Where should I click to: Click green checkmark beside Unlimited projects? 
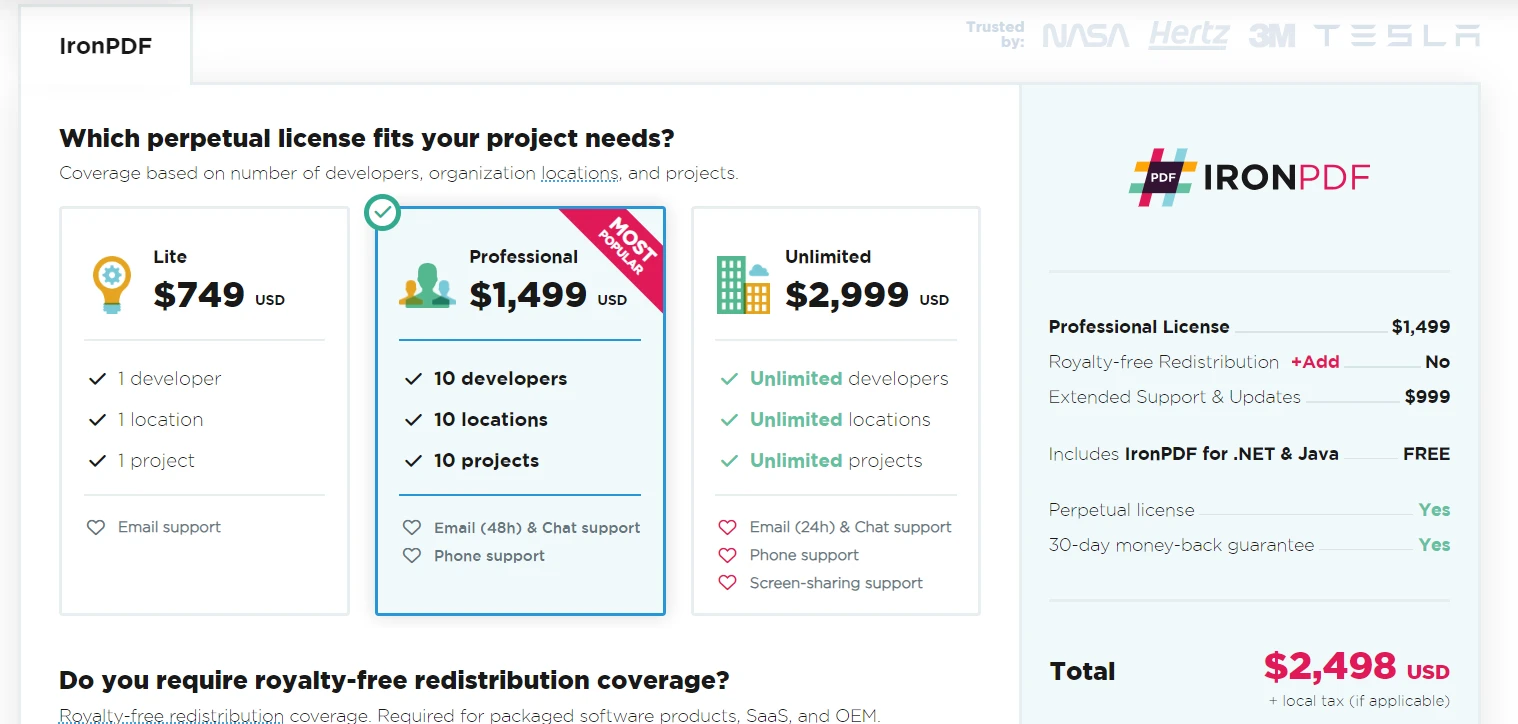[729, 461]
